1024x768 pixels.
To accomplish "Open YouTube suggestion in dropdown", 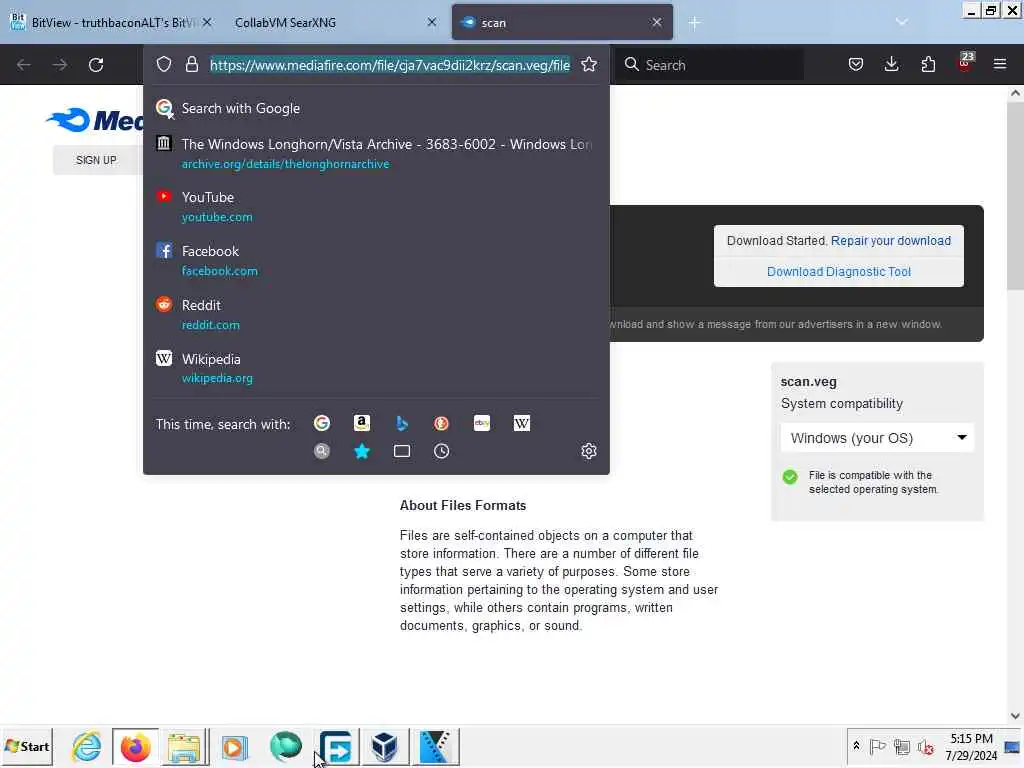I will (376, 206).
